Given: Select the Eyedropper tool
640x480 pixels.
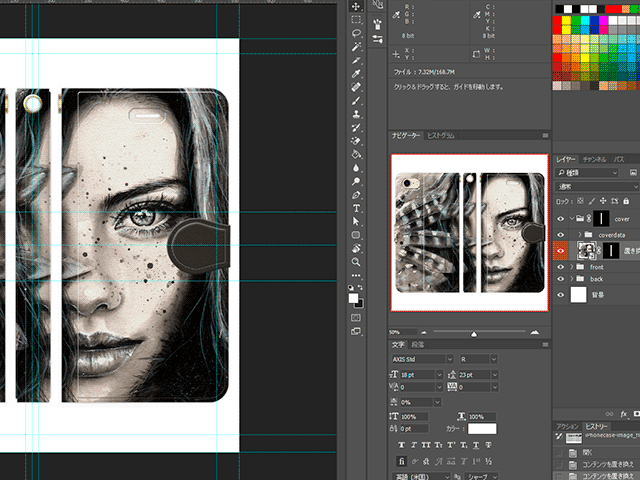Looking at the screenshot, I should point(356,73).
